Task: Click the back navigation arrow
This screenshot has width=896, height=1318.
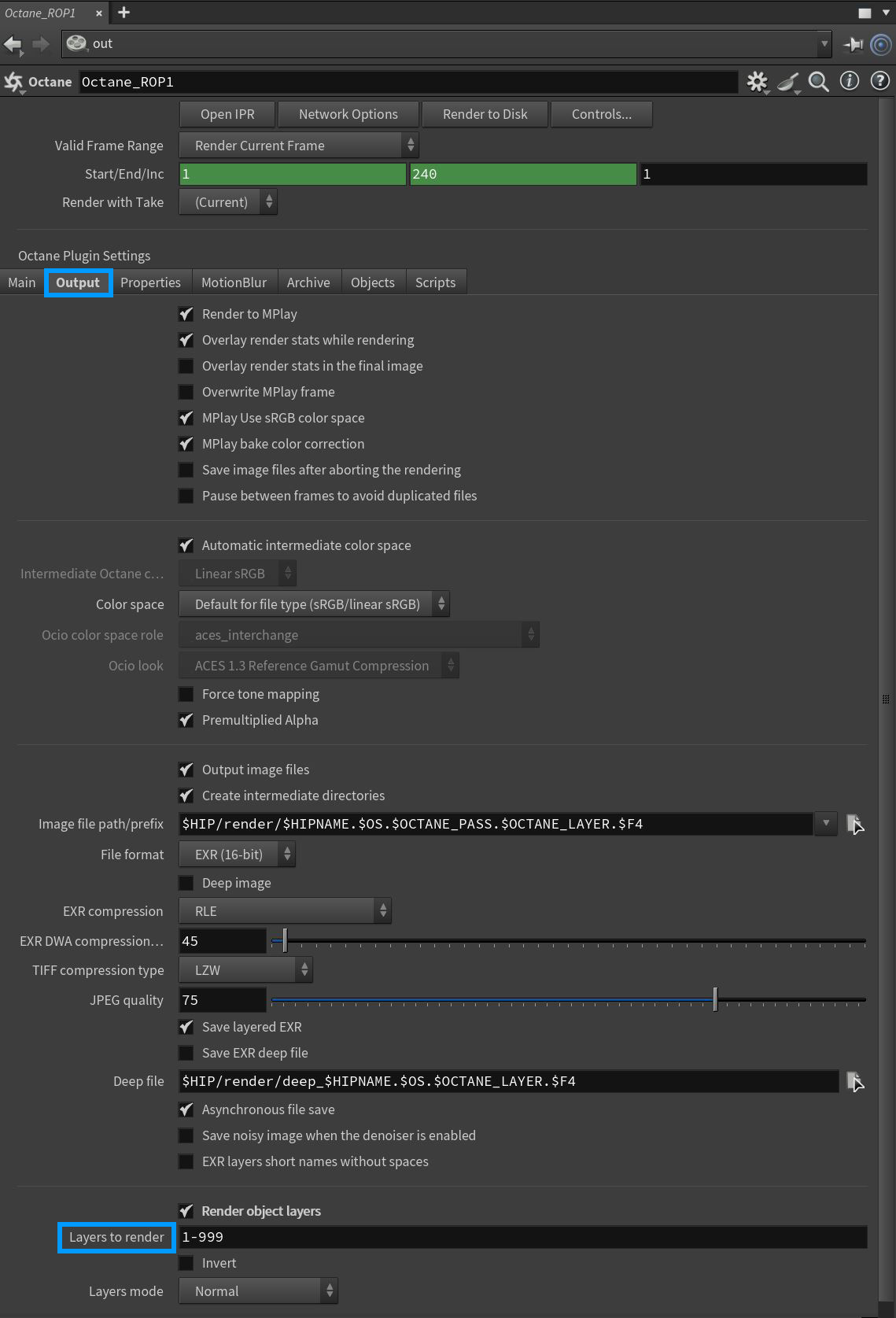Action: tap(13, 44)
